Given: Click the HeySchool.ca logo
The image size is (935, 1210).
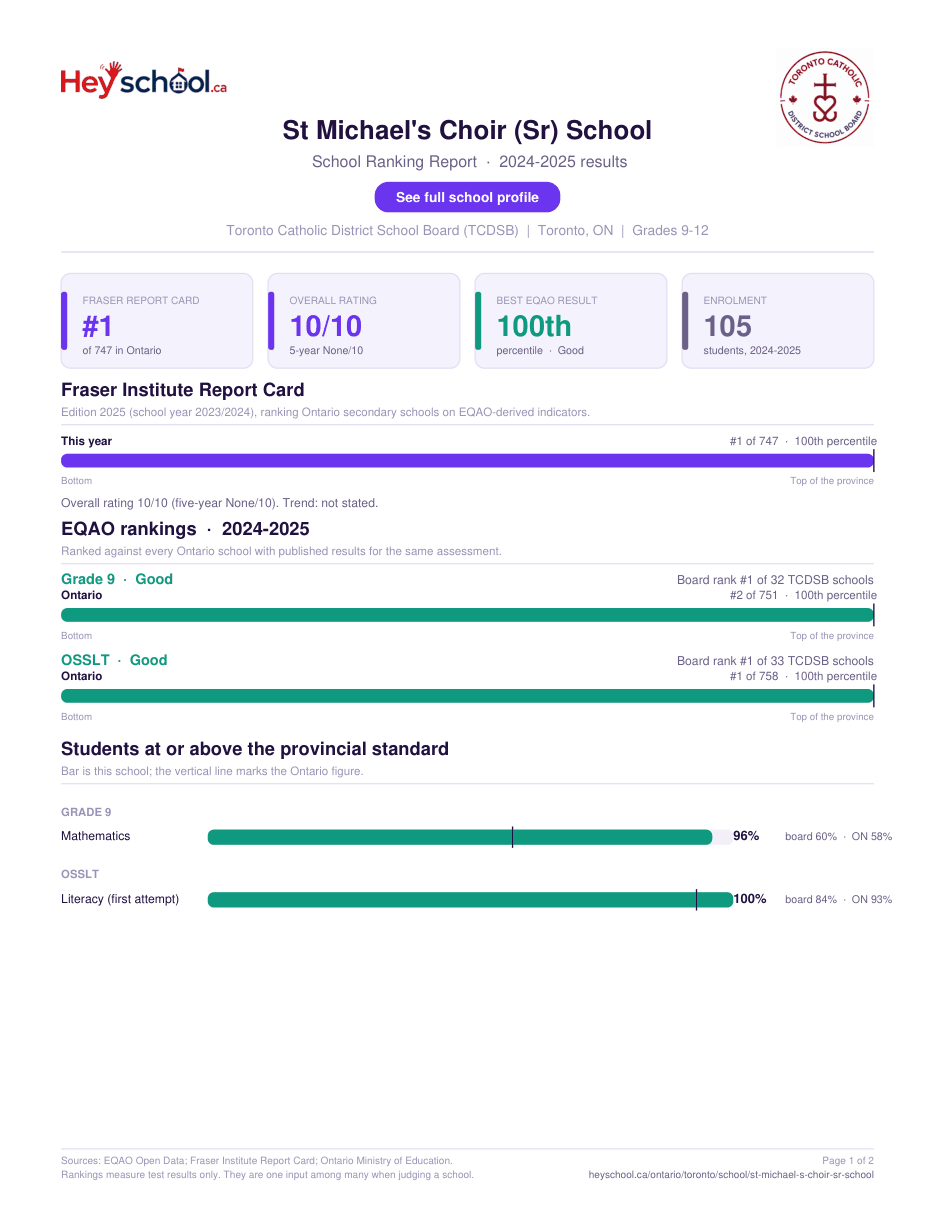Looking at the screenshot, I should click(144, 80).
